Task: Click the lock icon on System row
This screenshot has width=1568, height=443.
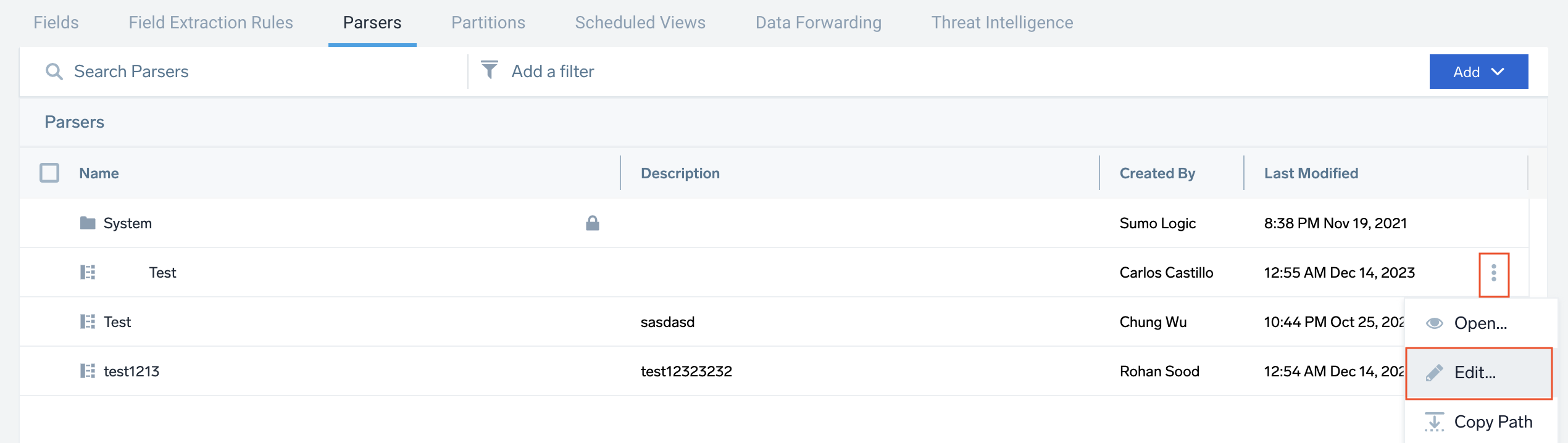Action: point(593,223)
